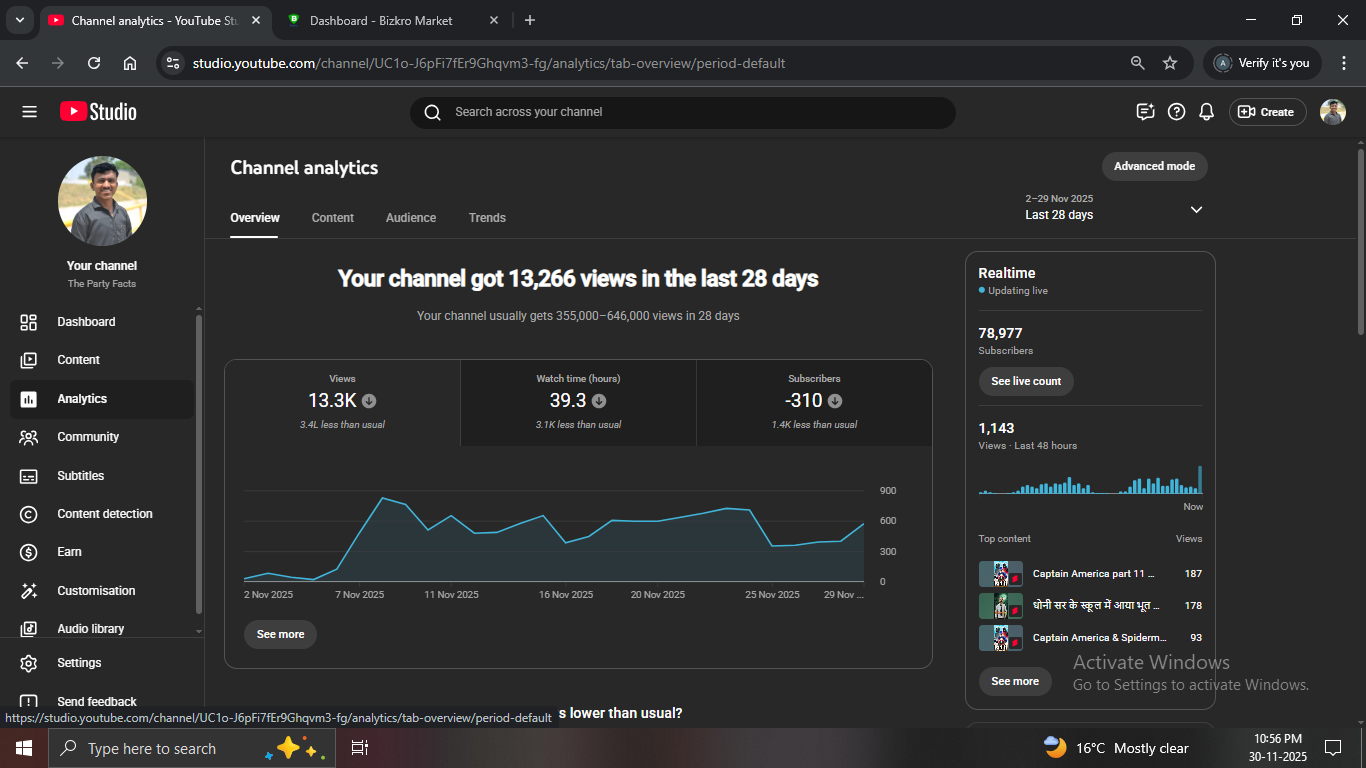
Task: Open Content detection in sidebar
Action: 104,514
